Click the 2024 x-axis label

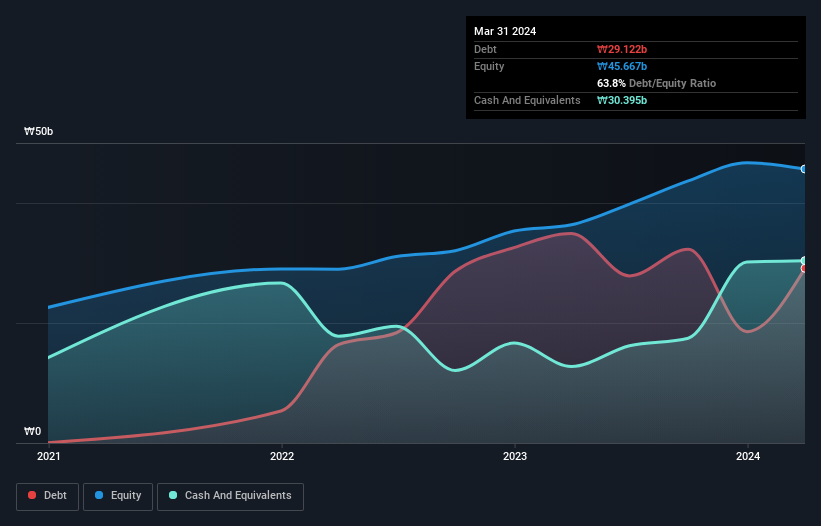point(748,456)
